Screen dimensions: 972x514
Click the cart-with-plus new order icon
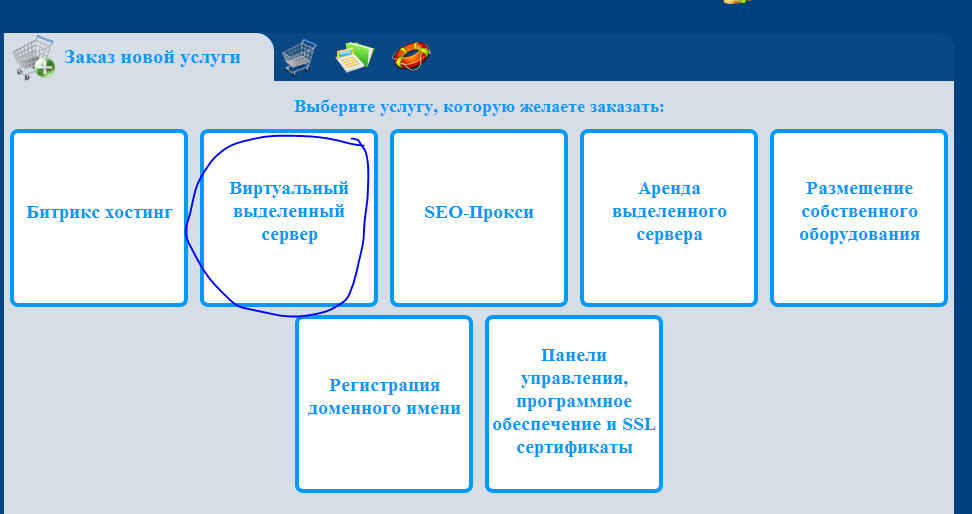(33, 57)
